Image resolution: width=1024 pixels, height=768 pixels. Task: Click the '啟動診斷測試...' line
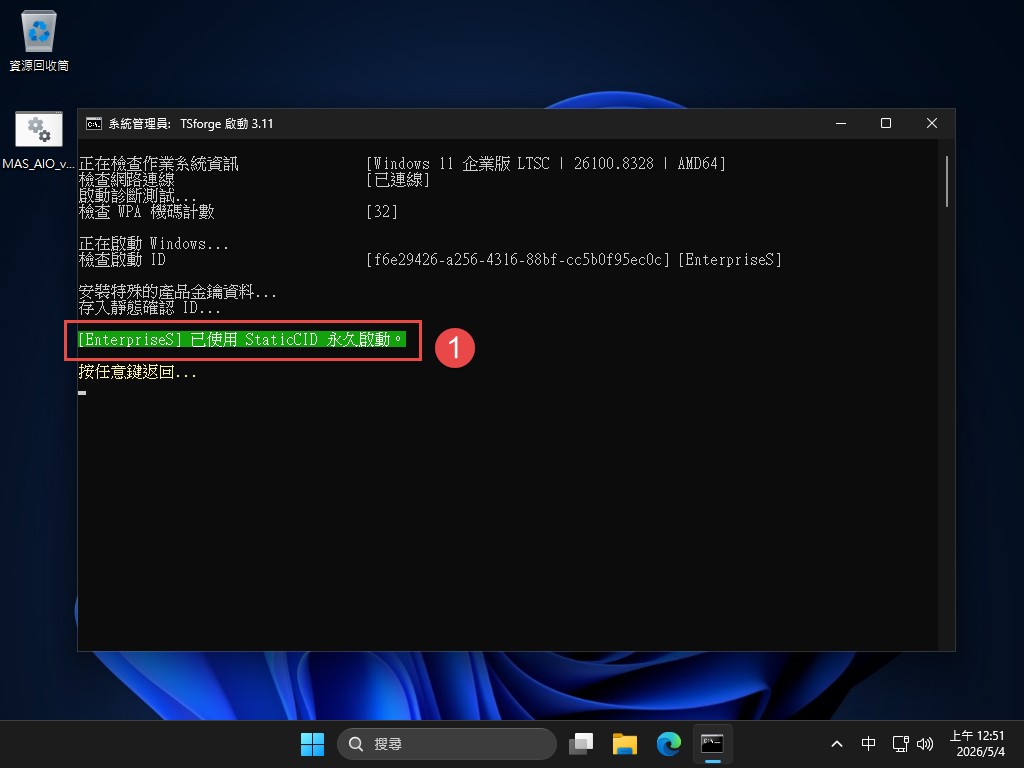[x=137, y=196]
